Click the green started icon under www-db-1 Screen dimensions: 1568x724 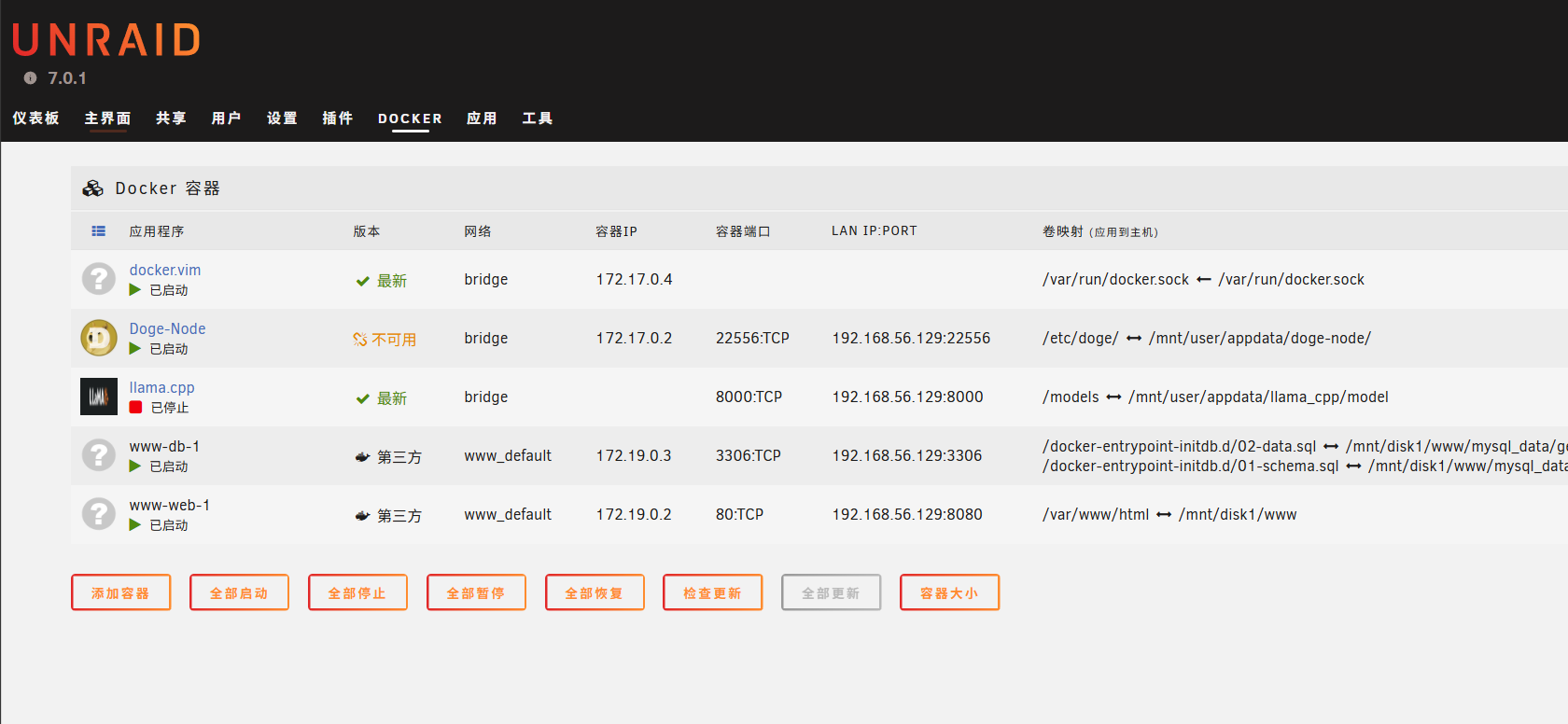point(135,466)
